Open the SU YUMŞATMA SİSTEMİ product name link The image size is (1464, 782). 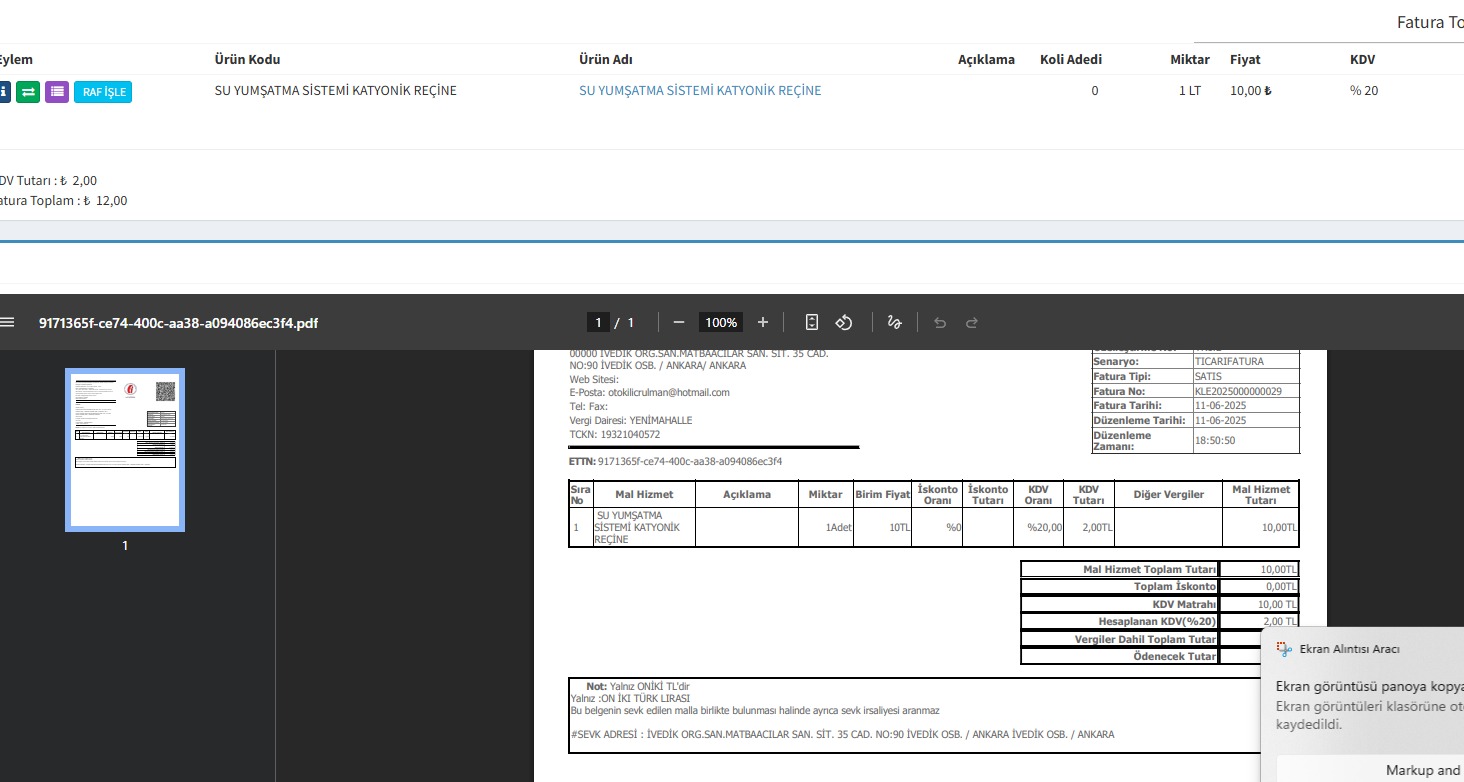(x=700, y=91)
